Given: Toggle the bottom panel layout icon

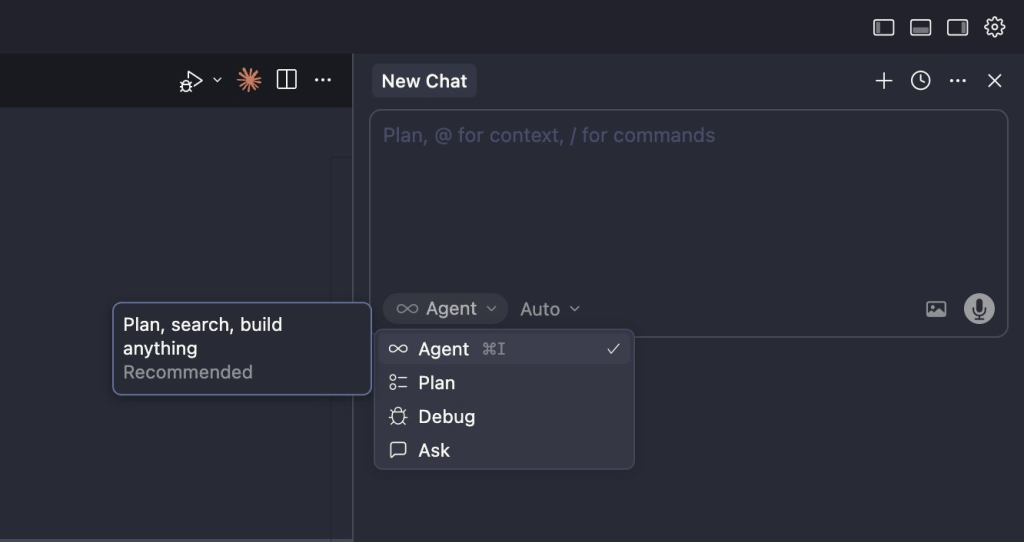Looking at the screenshot, I should [921, 27].
